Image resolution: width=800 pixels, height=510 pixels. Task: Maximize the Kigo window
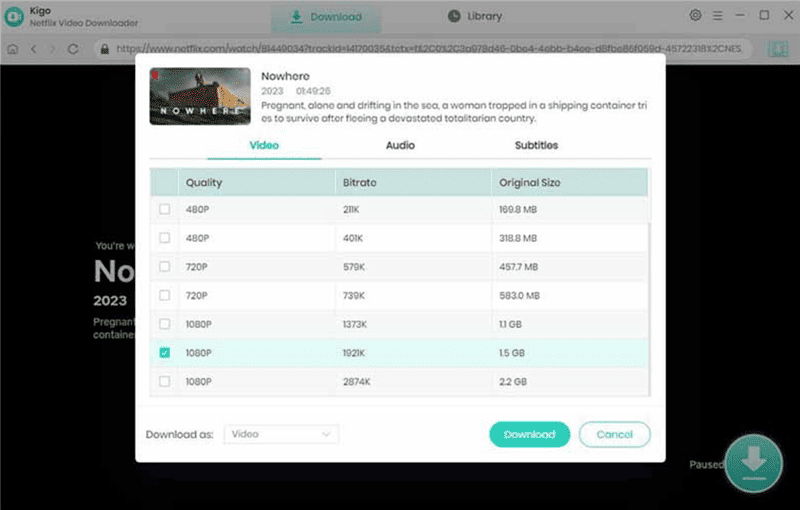[764, 15]
